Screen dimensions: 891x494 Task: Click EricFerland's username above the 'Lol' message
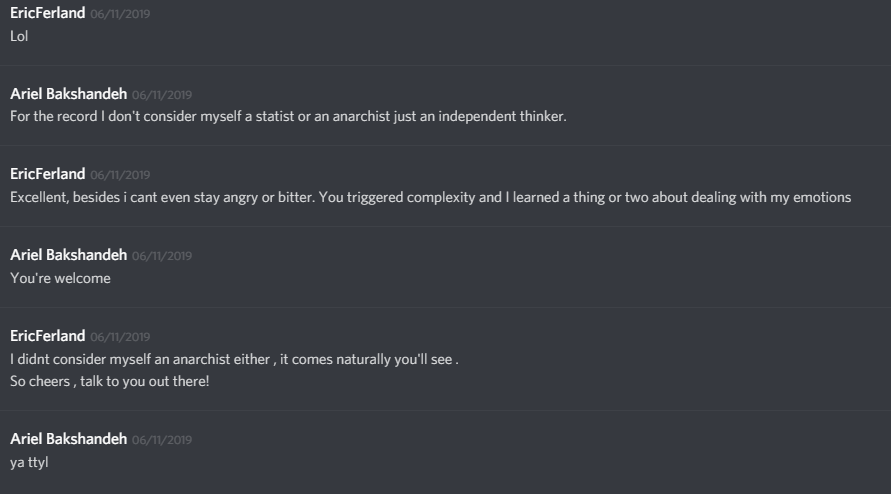point(47,13)
